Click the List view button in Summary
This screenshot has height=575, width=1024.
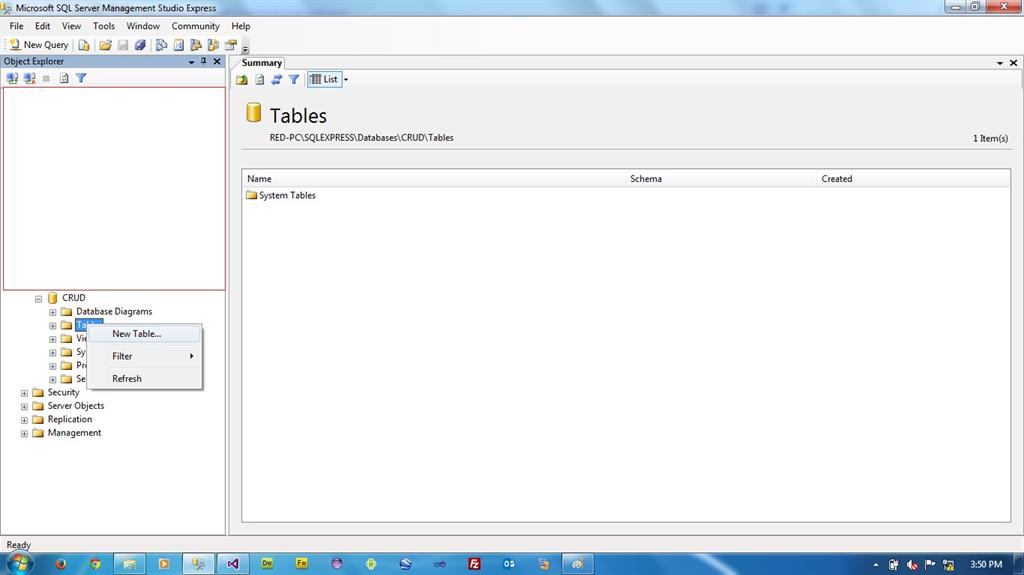point(324,79)
